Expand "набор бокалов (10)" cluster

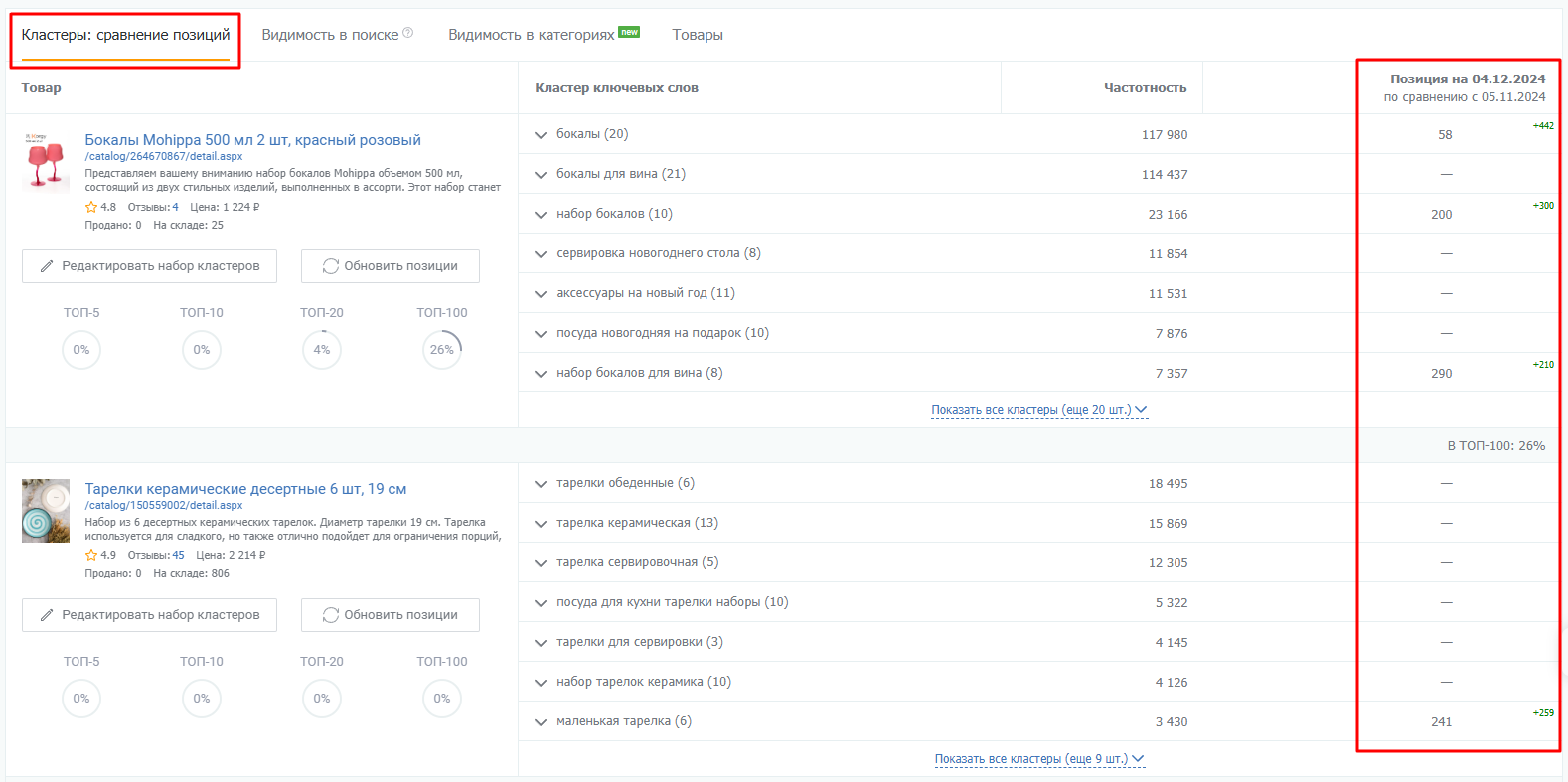[541, 215]
